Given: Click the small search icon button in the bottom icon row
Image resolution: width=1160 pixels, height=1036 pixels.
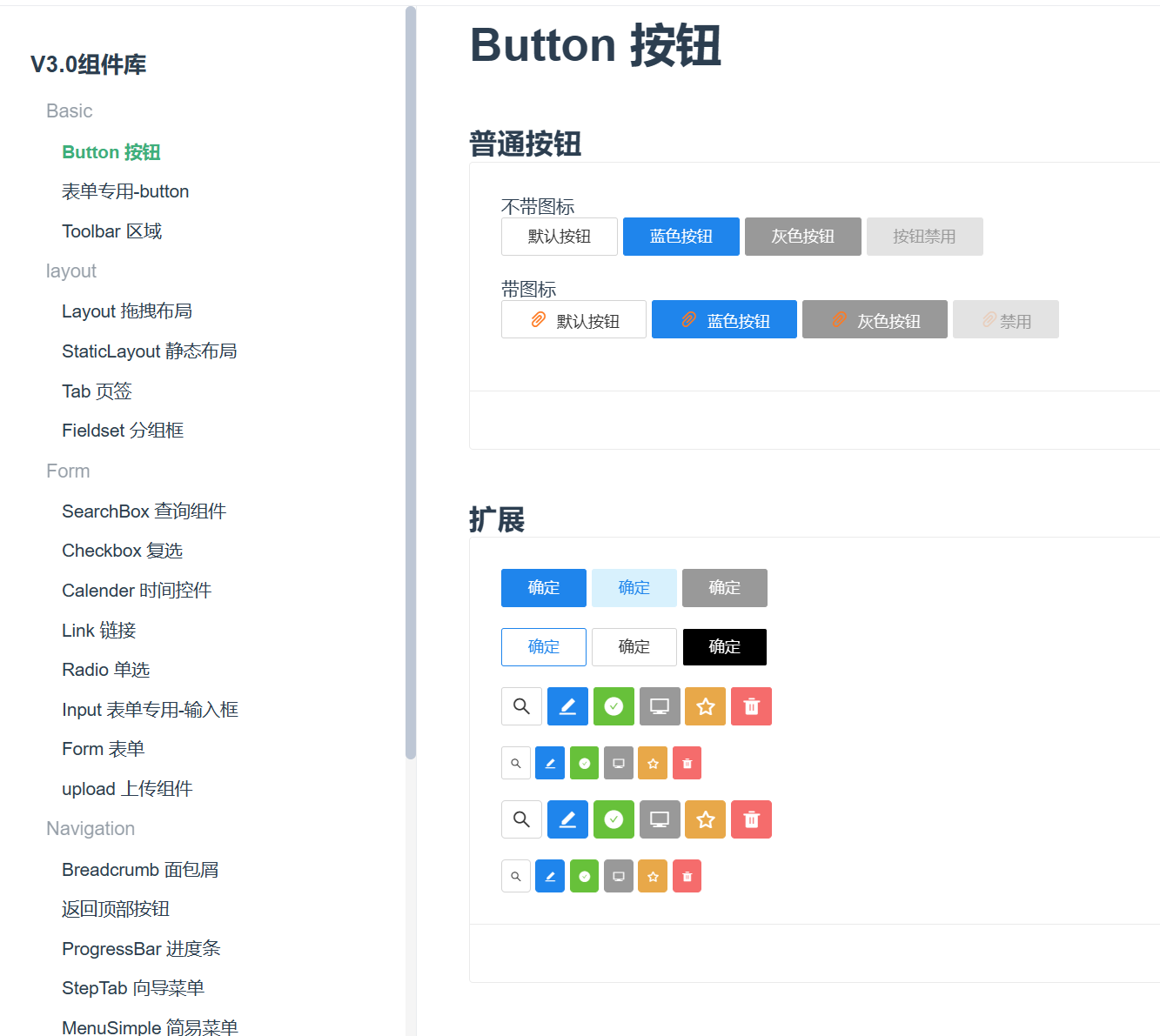Looking at the screenshot, I should [x=516, y=877].
